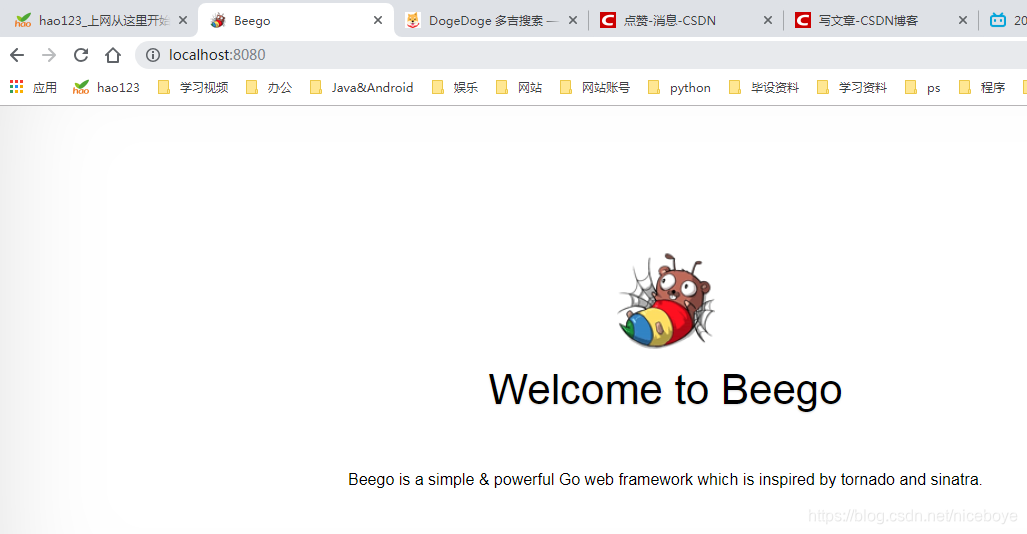Open the browser home page
Image resolution: width=1027 pixels, height=534 pixels.
(113, 55)
